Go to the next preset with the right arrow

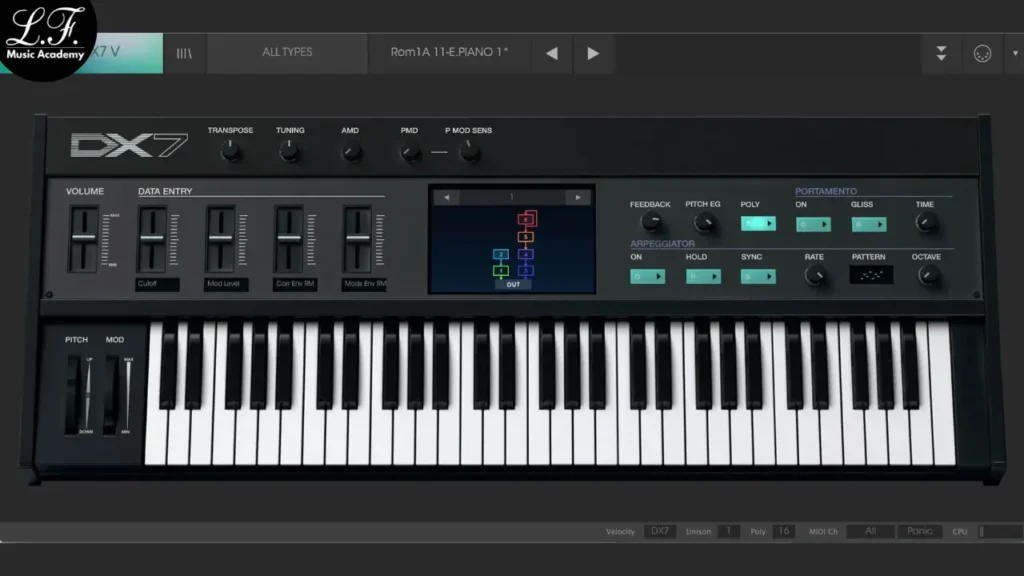594,53
